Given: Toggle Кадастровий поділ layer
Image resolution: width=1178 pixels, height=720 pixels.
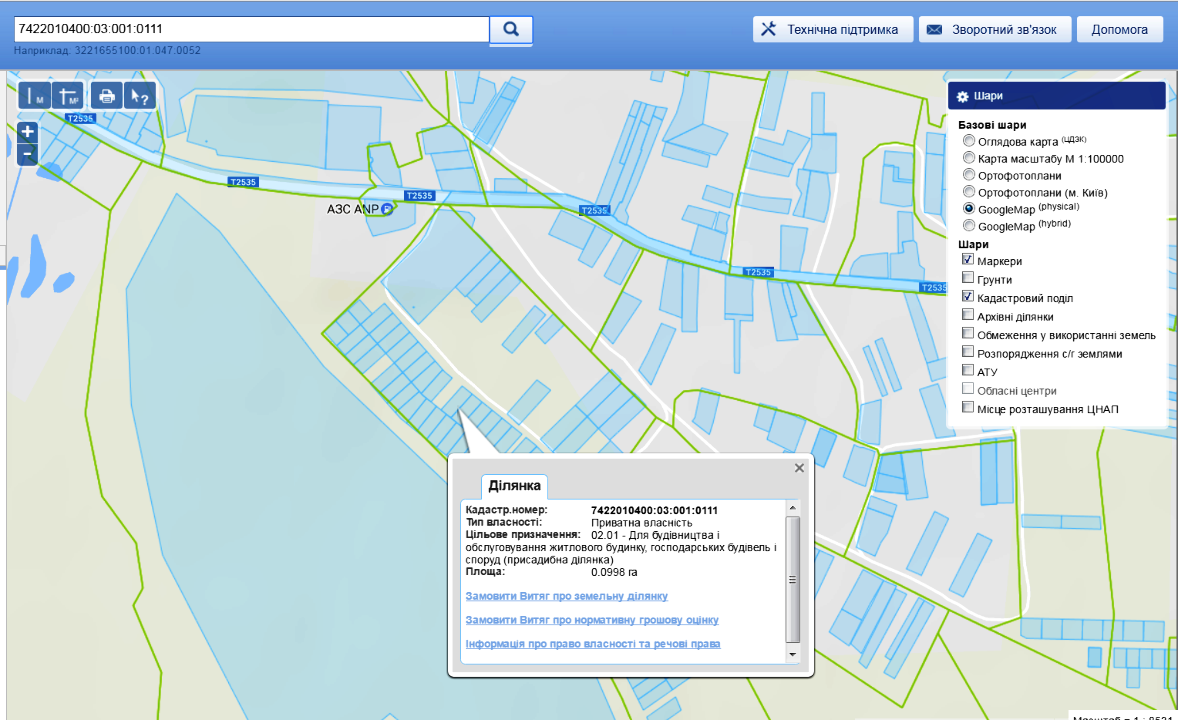Looking at the screenshot, I should [x=968, y=296].
